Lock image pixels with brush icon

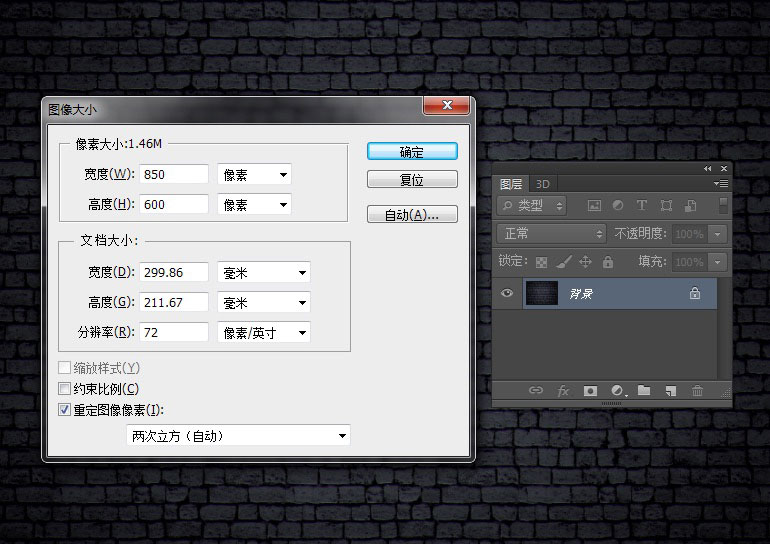[563, 262]
